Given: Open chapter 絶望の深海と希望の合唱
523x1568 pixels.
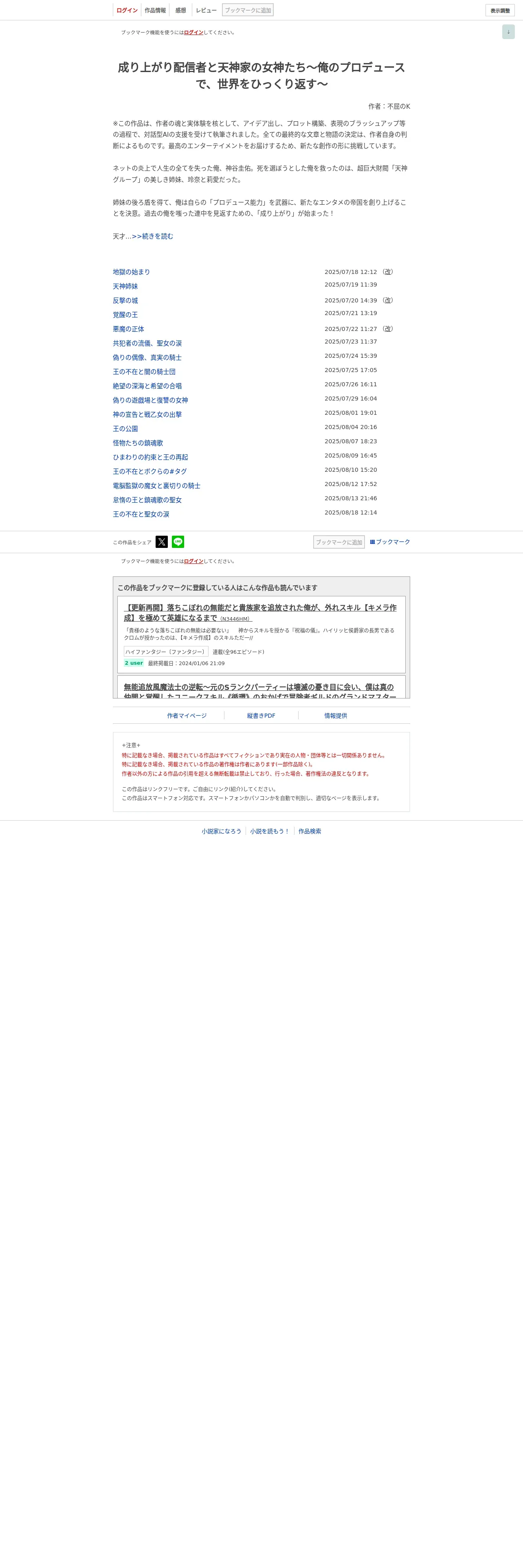Looking at the screenshot, I should click(147, 386).
